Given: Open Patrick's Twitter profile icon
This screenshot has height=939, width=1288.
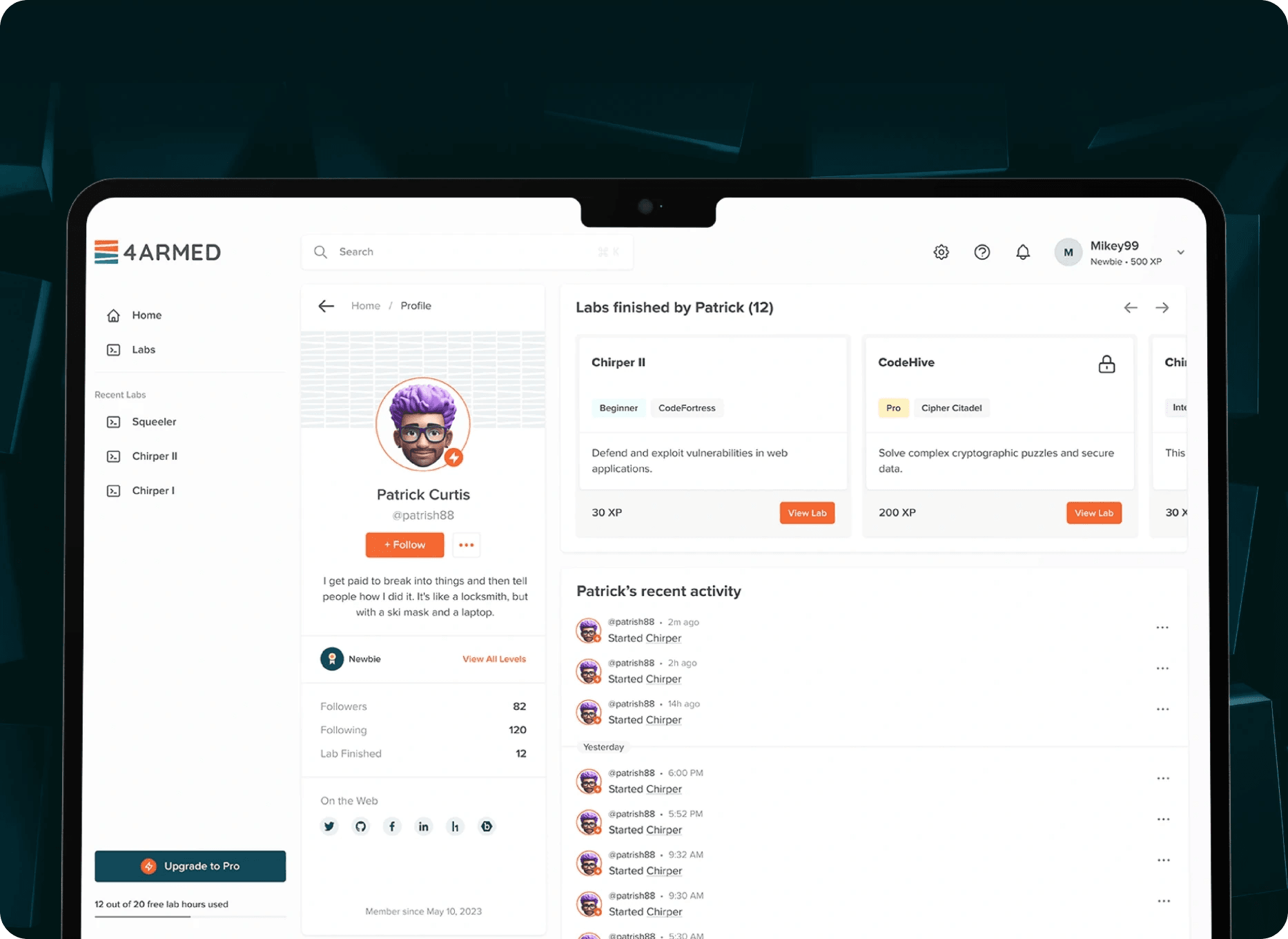Looking at the screenshot, I should point(329,826).
